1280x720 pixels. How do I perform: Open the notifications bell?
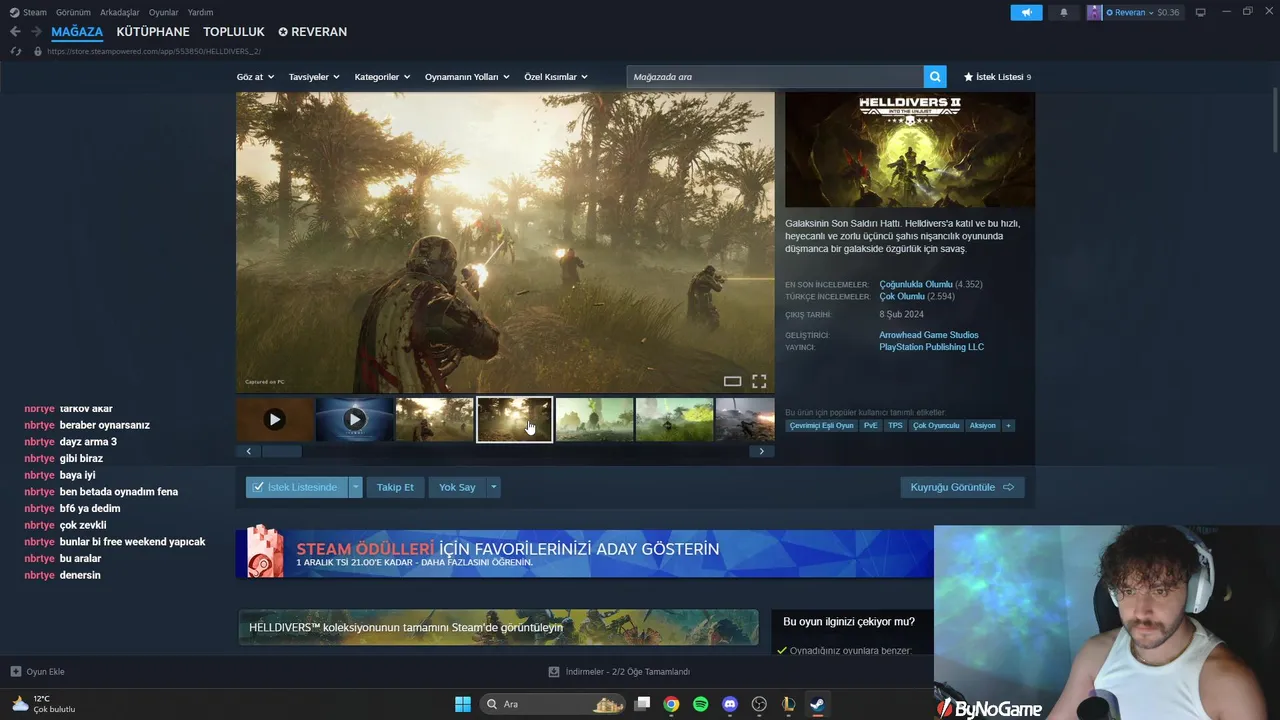1064,12
